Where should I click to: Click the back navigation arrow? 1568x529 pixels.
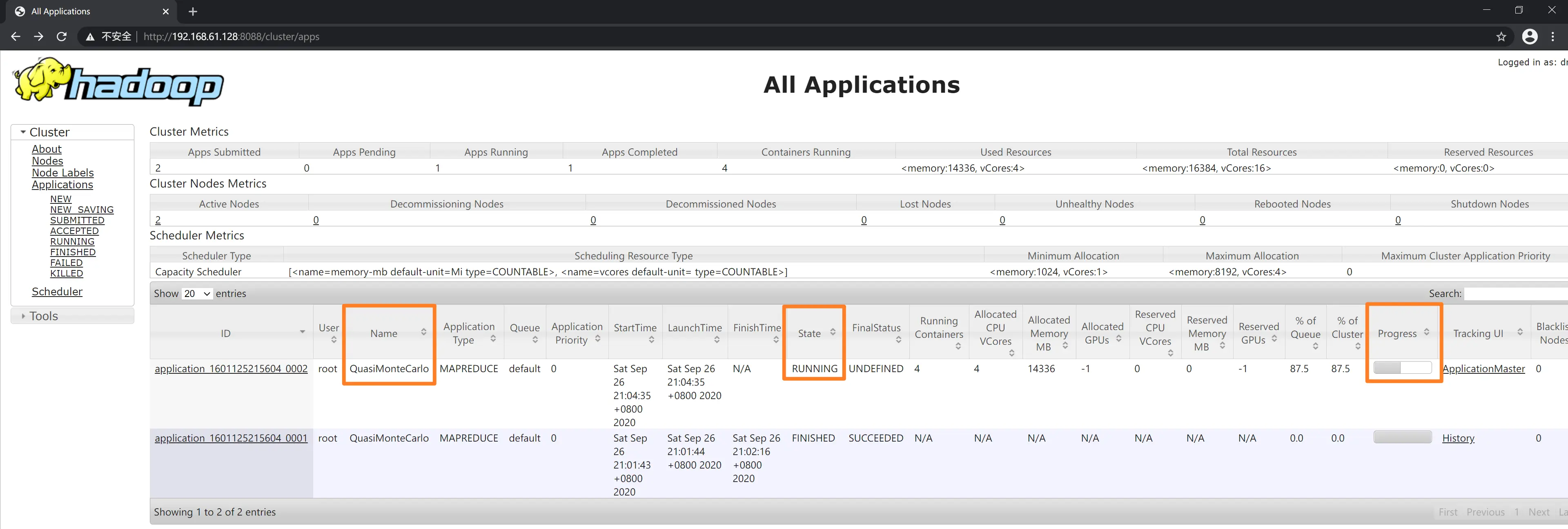16,36
